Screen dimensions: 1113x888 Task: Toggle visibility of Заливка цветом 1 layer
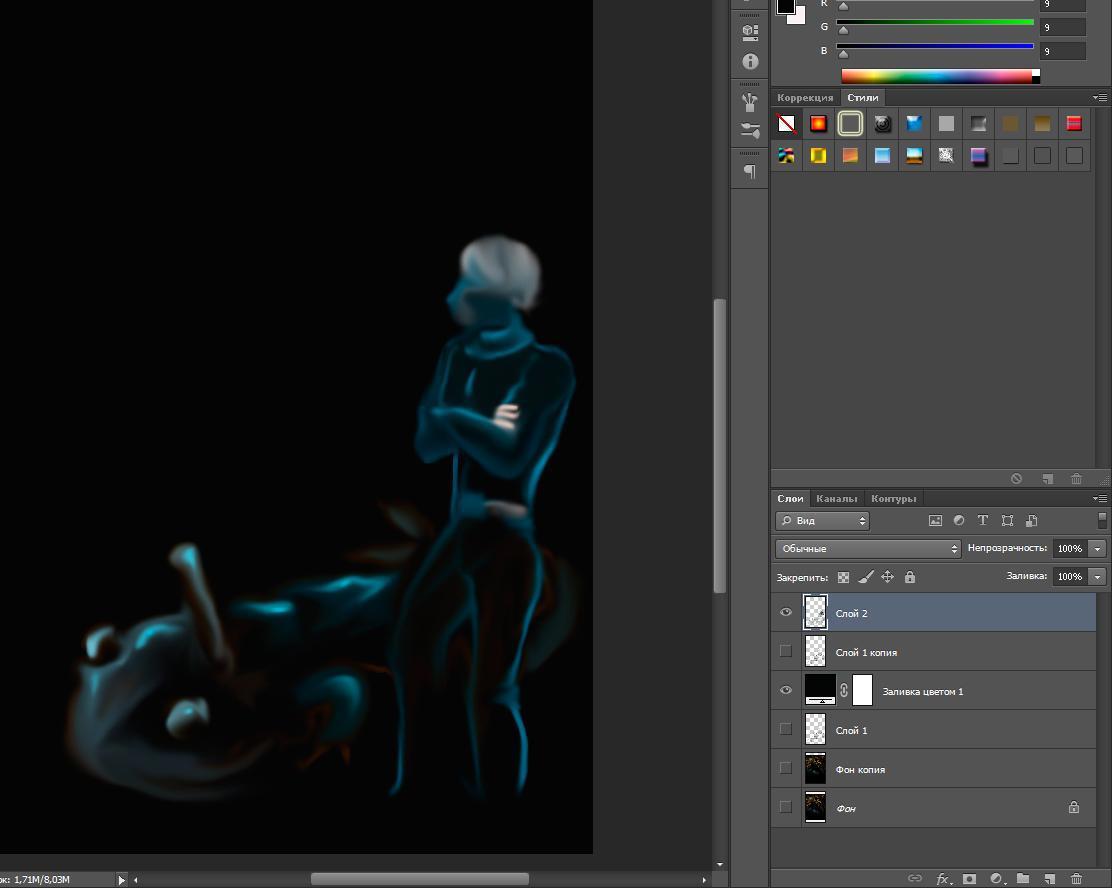tap(786, 691)
